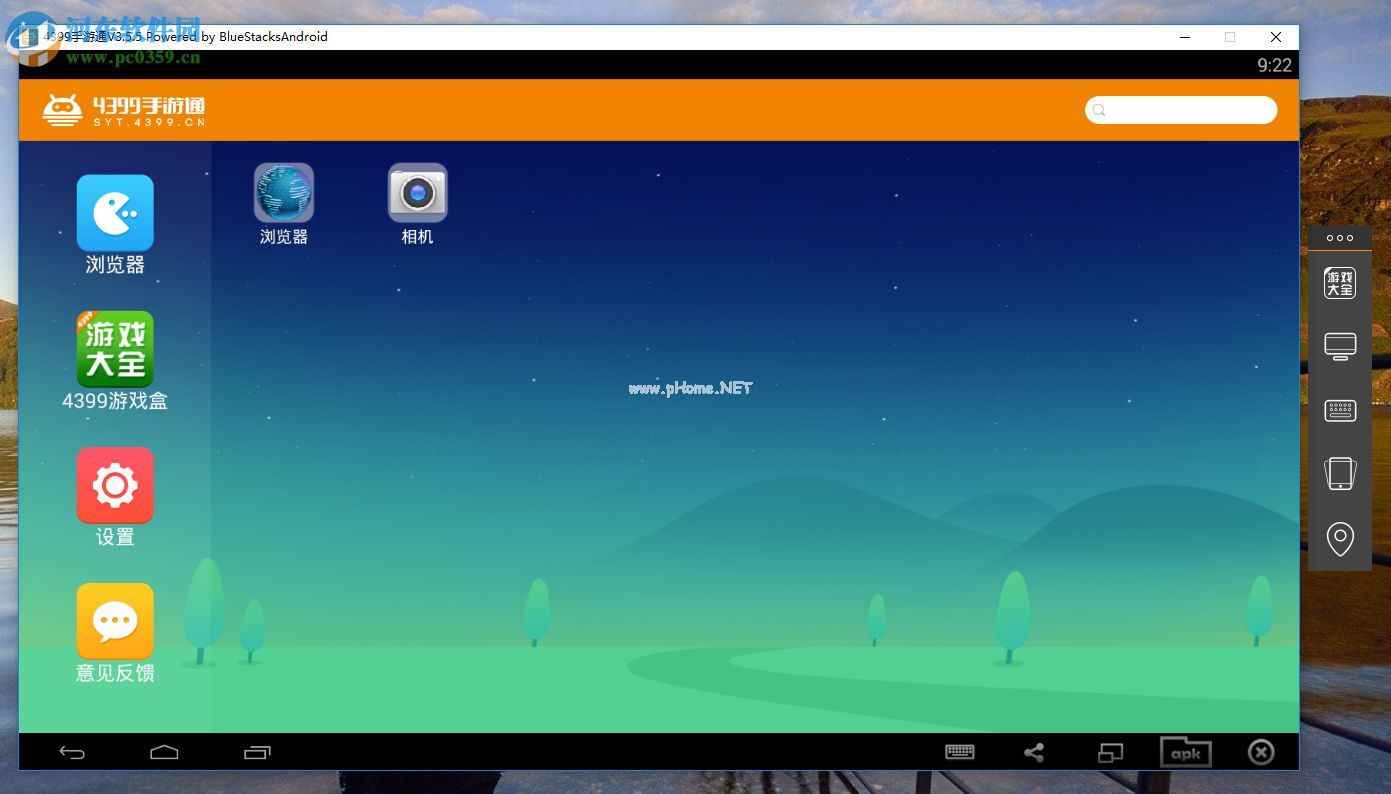Image resolution: width=1391 pixels, height=794 pixels.
Task: Expand the three-dots side panel handle
Action: (1340, 238)
